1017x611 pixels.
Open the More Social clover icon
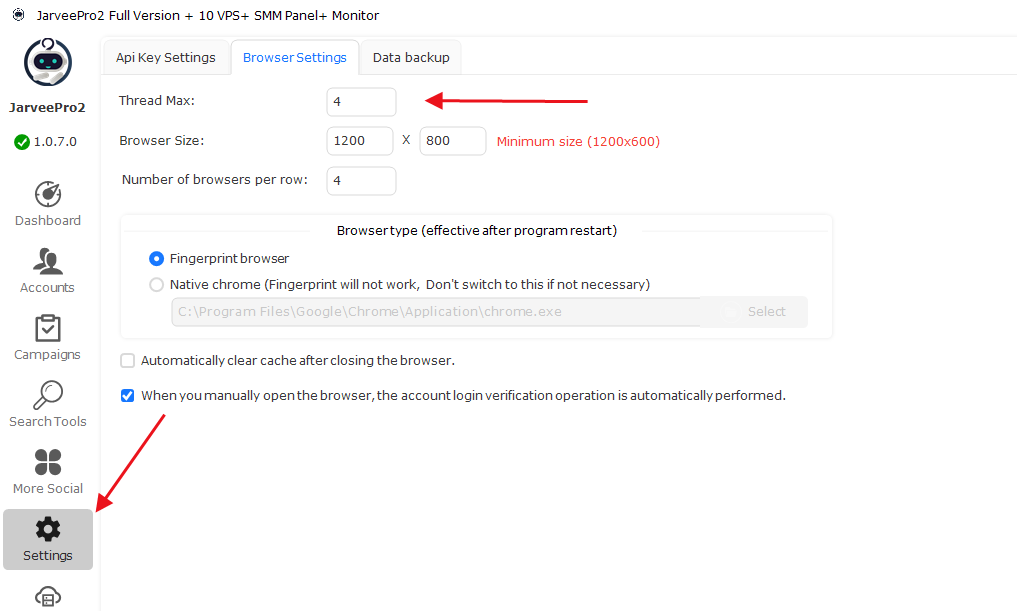(x=48, y=462)
